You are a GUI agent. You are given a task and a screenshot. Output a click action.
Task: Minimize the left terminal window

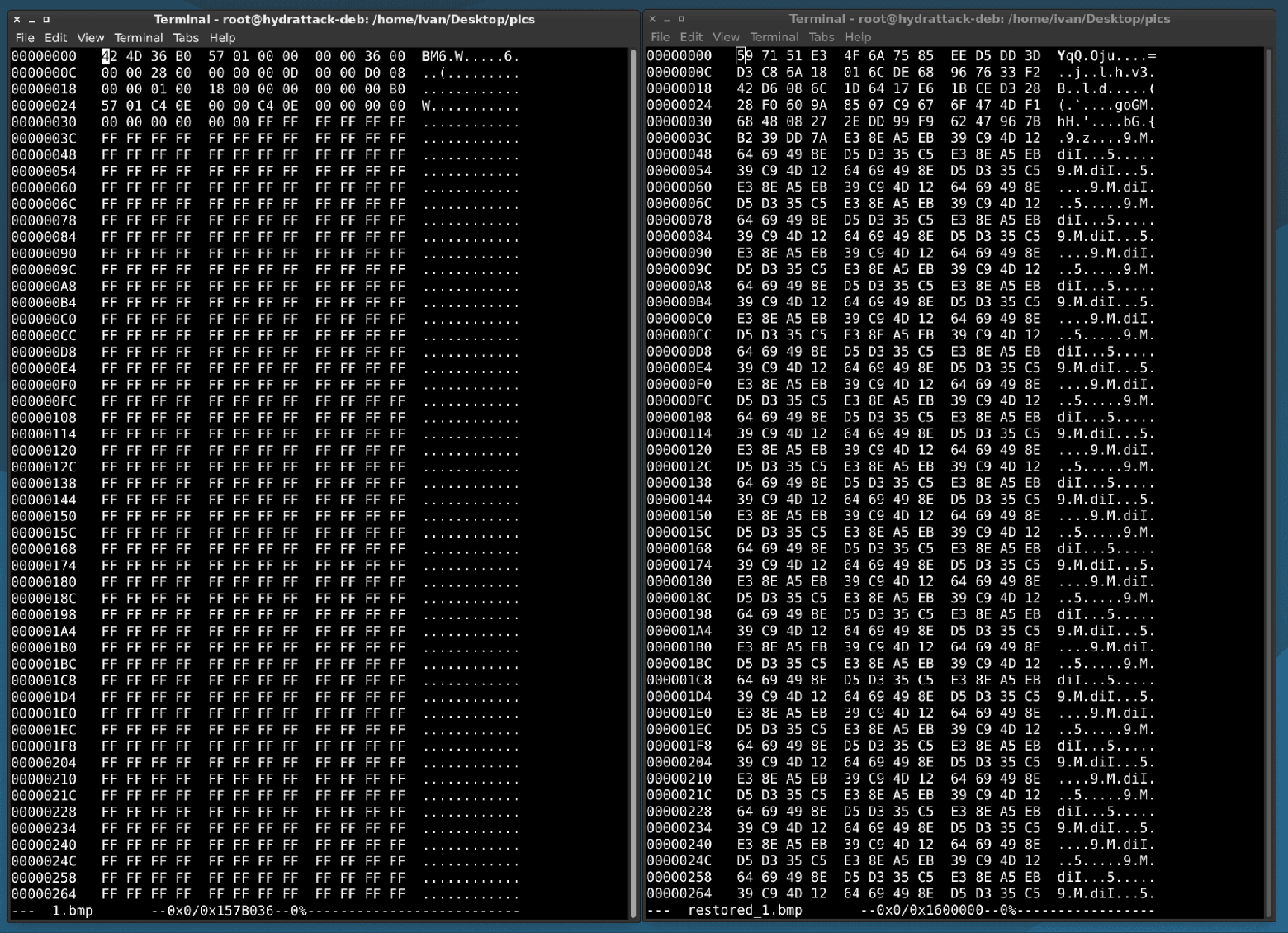31,19
